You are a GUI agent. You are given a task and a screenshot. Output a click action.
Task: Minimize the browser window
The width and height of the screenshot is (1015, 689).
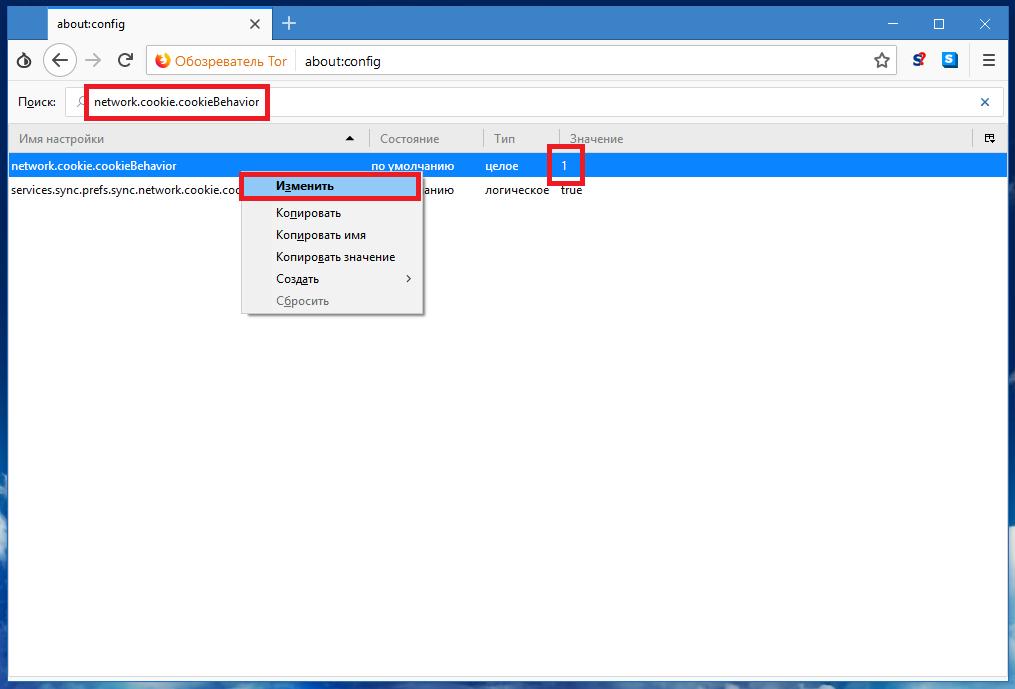pos(893,24)
